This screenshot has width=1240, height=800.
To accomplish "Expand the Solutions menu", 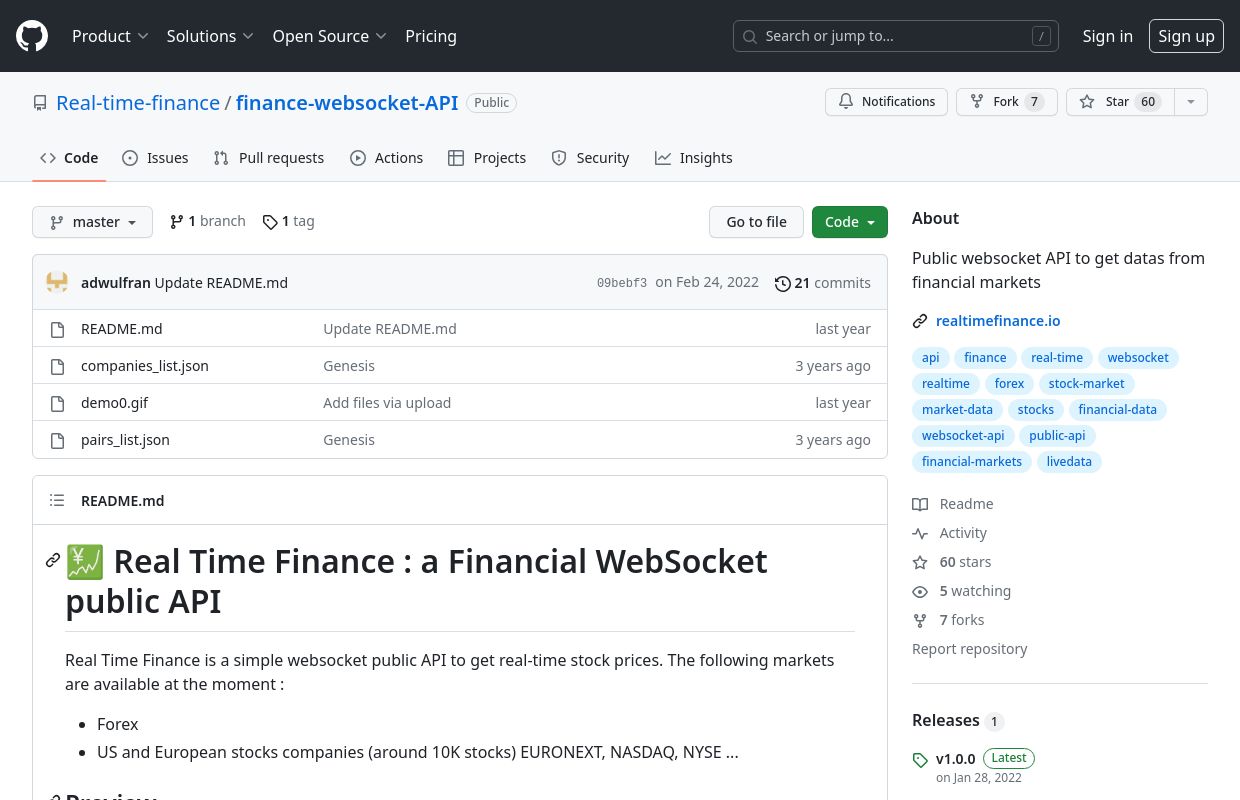I will pyautogui.click(x=210, y=36).
